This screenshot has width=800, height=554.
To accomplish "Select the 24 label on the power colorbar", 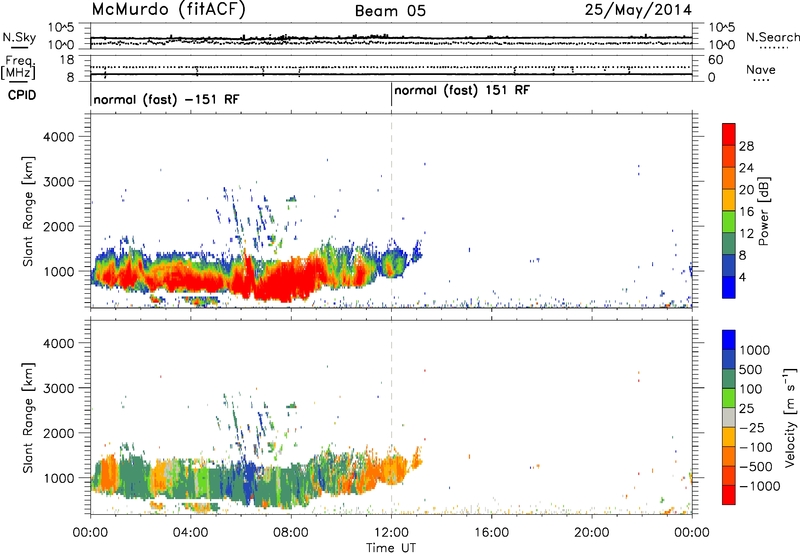I will click(x=746, y=168).
